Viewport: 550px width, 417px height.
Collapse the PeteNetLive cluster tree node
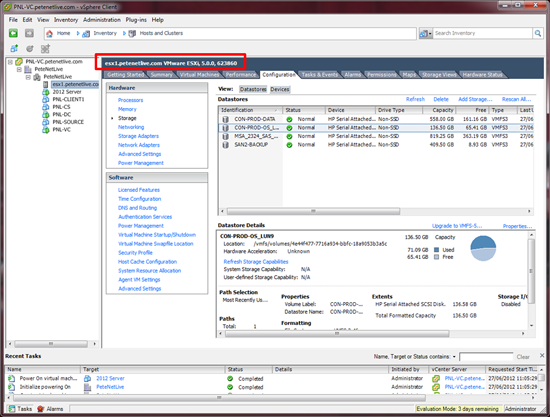click(x=28, y=77)
